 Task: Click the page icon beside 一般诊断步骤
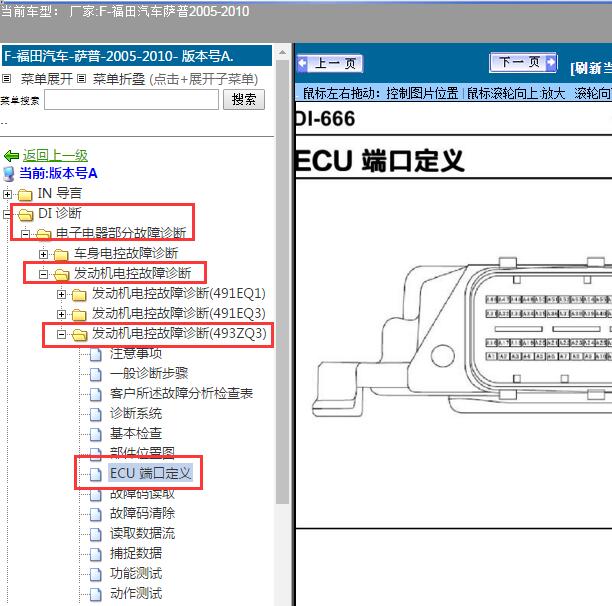pos(96,374)
